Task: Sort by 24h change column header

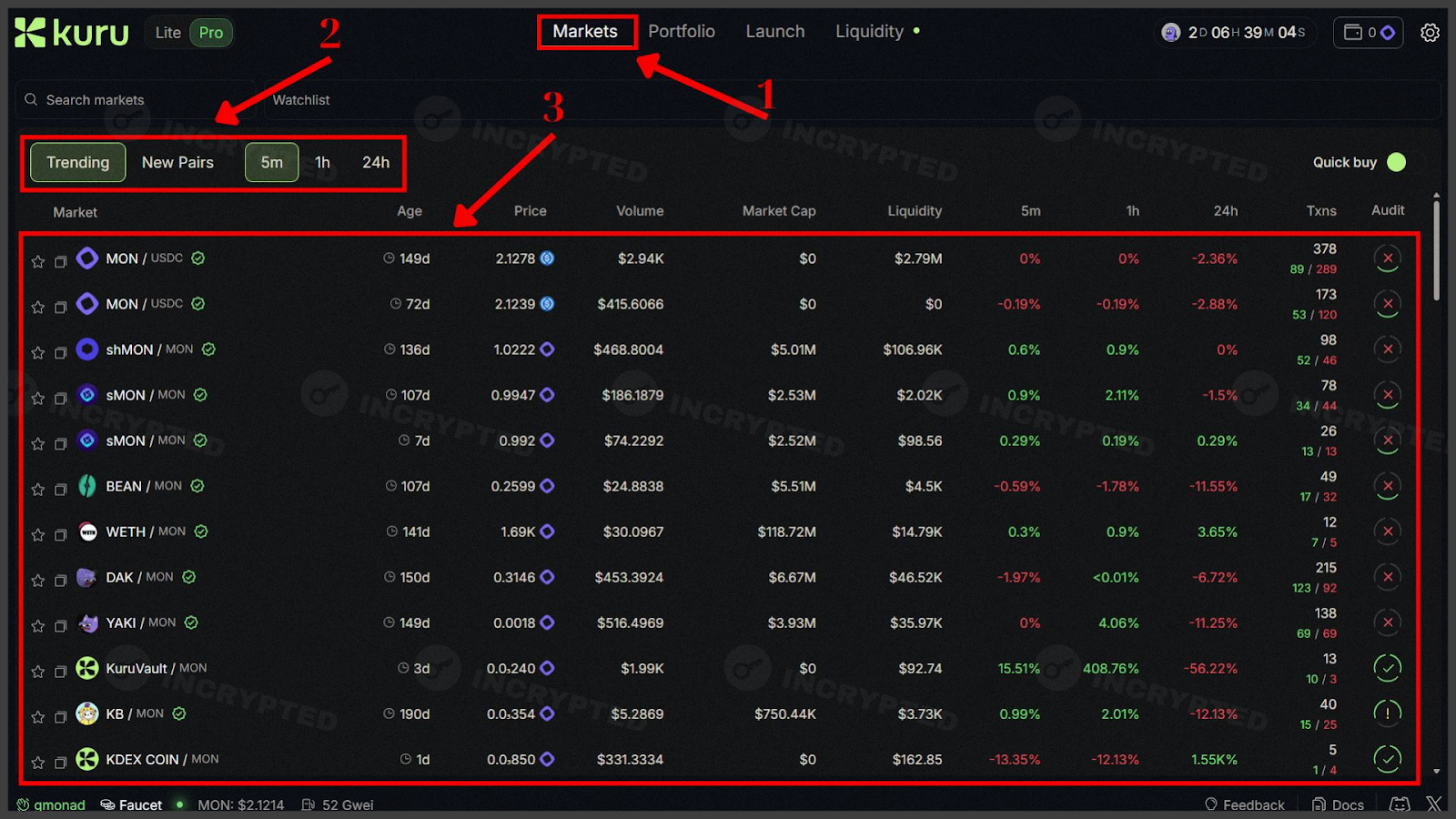Action: coord(1225,211)
